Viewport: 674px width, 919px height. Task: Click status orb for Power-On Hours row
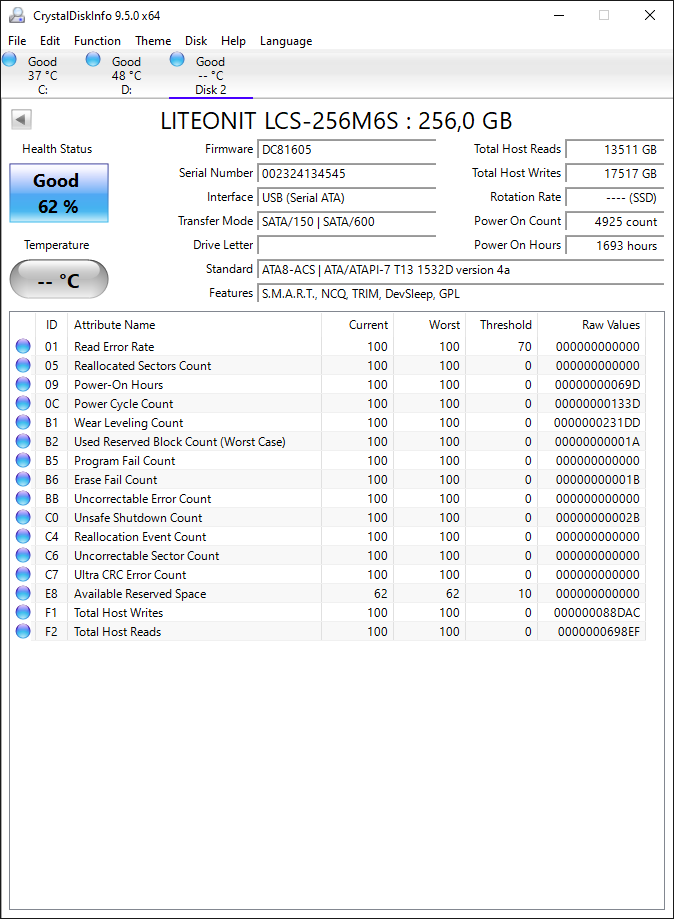[x=23, y=384]
